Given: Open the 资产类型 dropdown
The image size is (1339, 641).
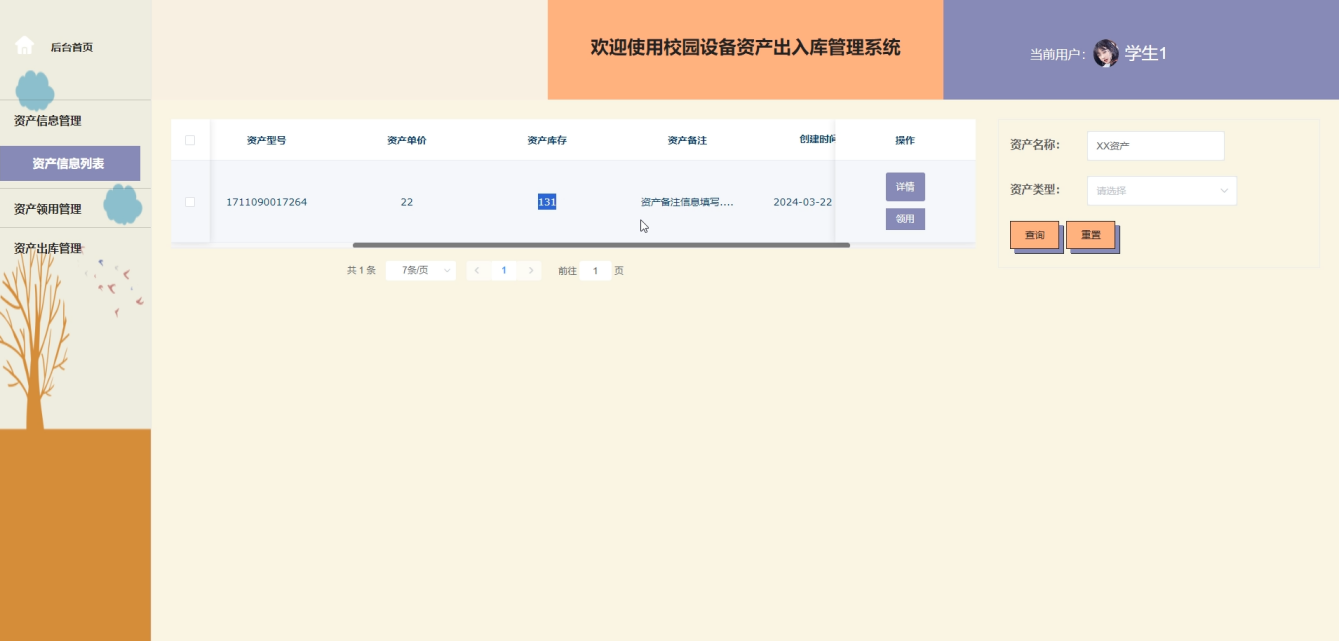Looking at the screenshot, I should [x=1161, y=190].
